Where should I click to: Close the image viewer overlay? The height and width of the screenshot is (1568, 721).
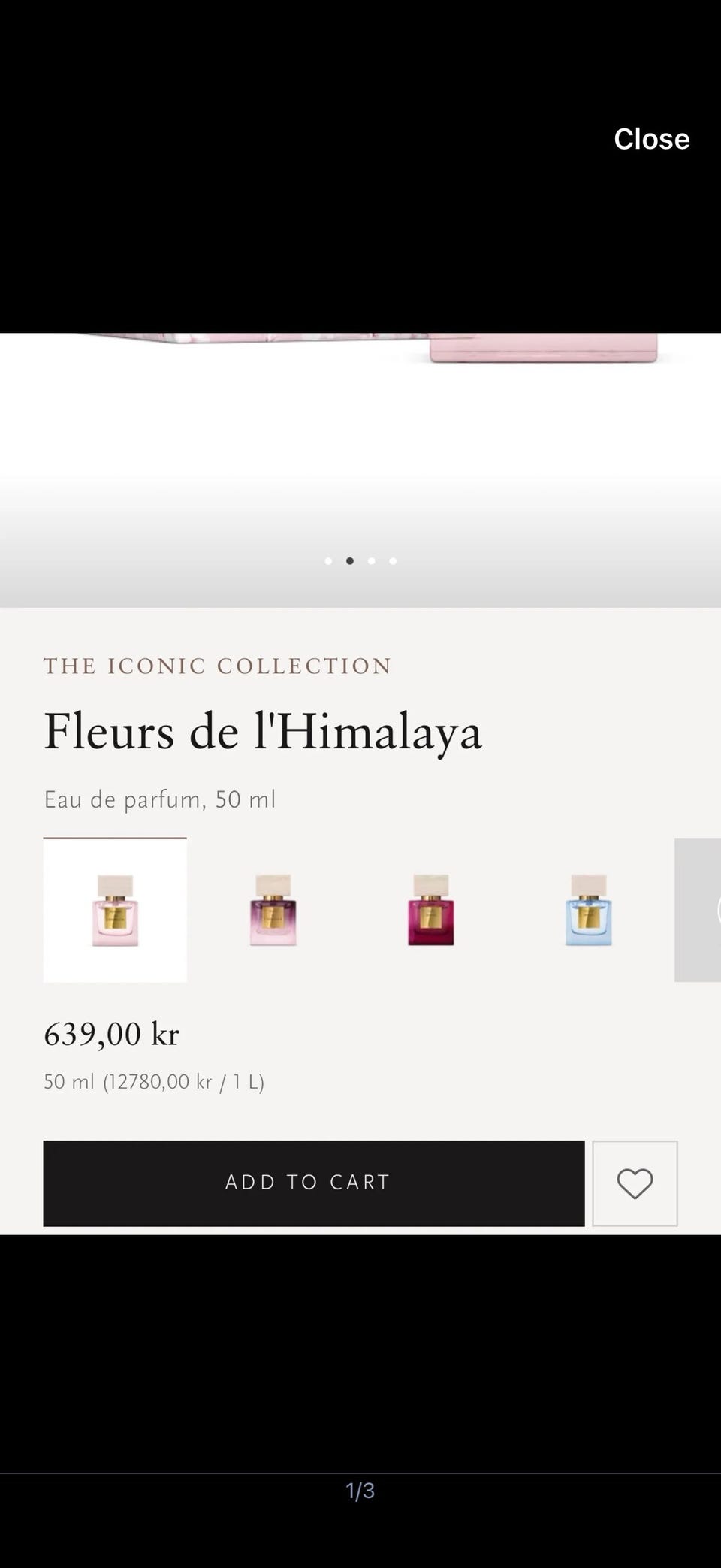click(651, 139)
